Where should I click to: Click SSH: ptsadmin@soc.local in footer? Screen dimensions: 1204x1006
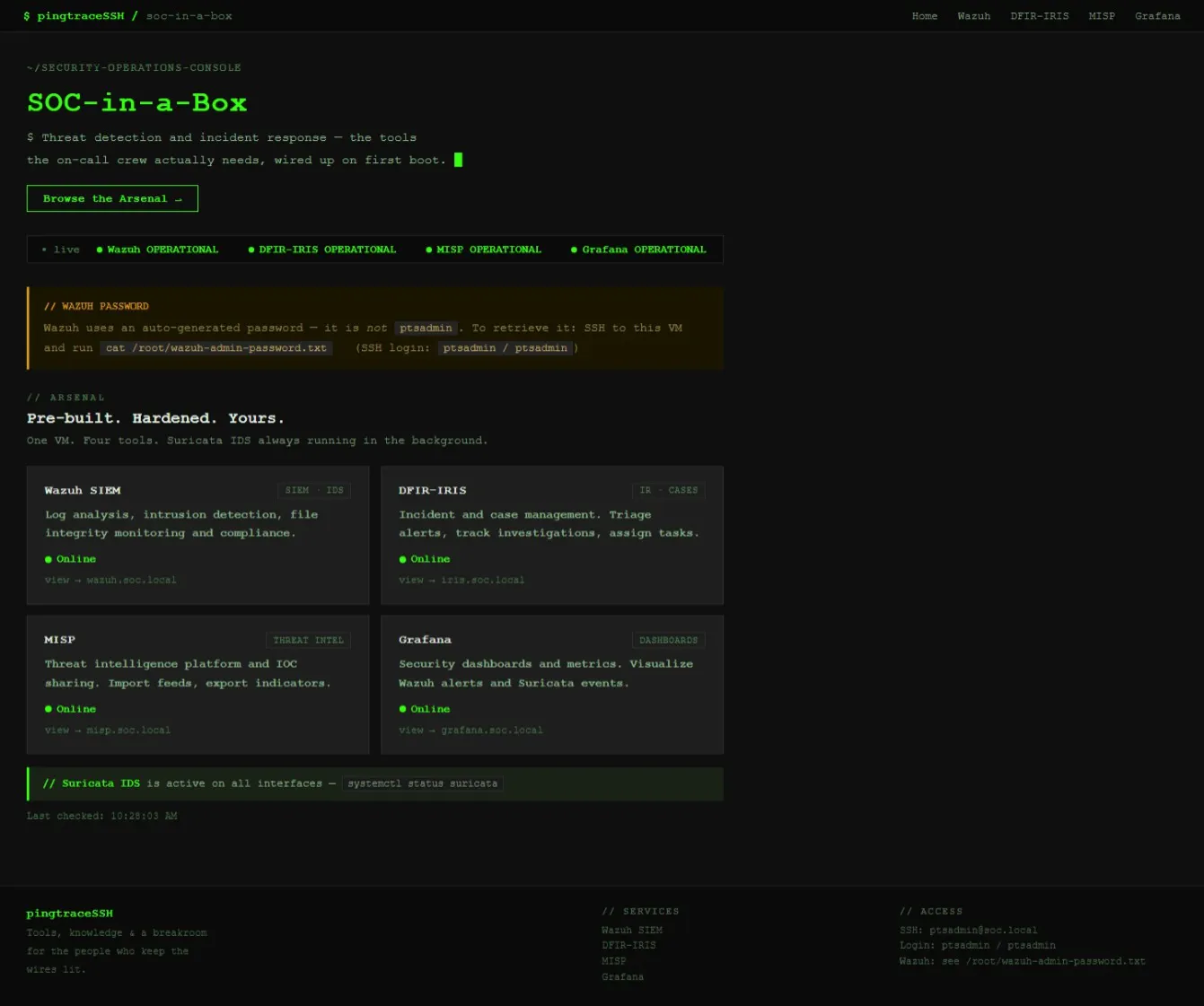click(968, 930)
